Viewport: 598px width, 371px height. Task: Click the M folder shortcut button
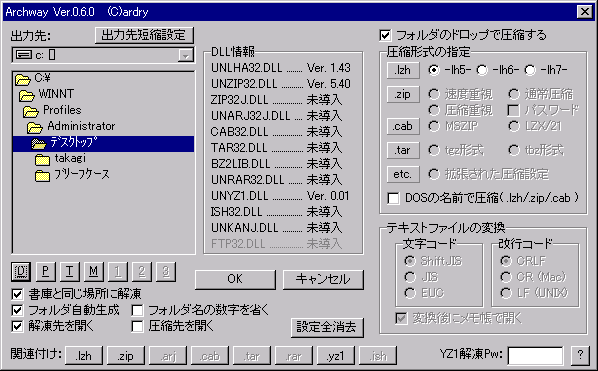click(x=93, y=271)
